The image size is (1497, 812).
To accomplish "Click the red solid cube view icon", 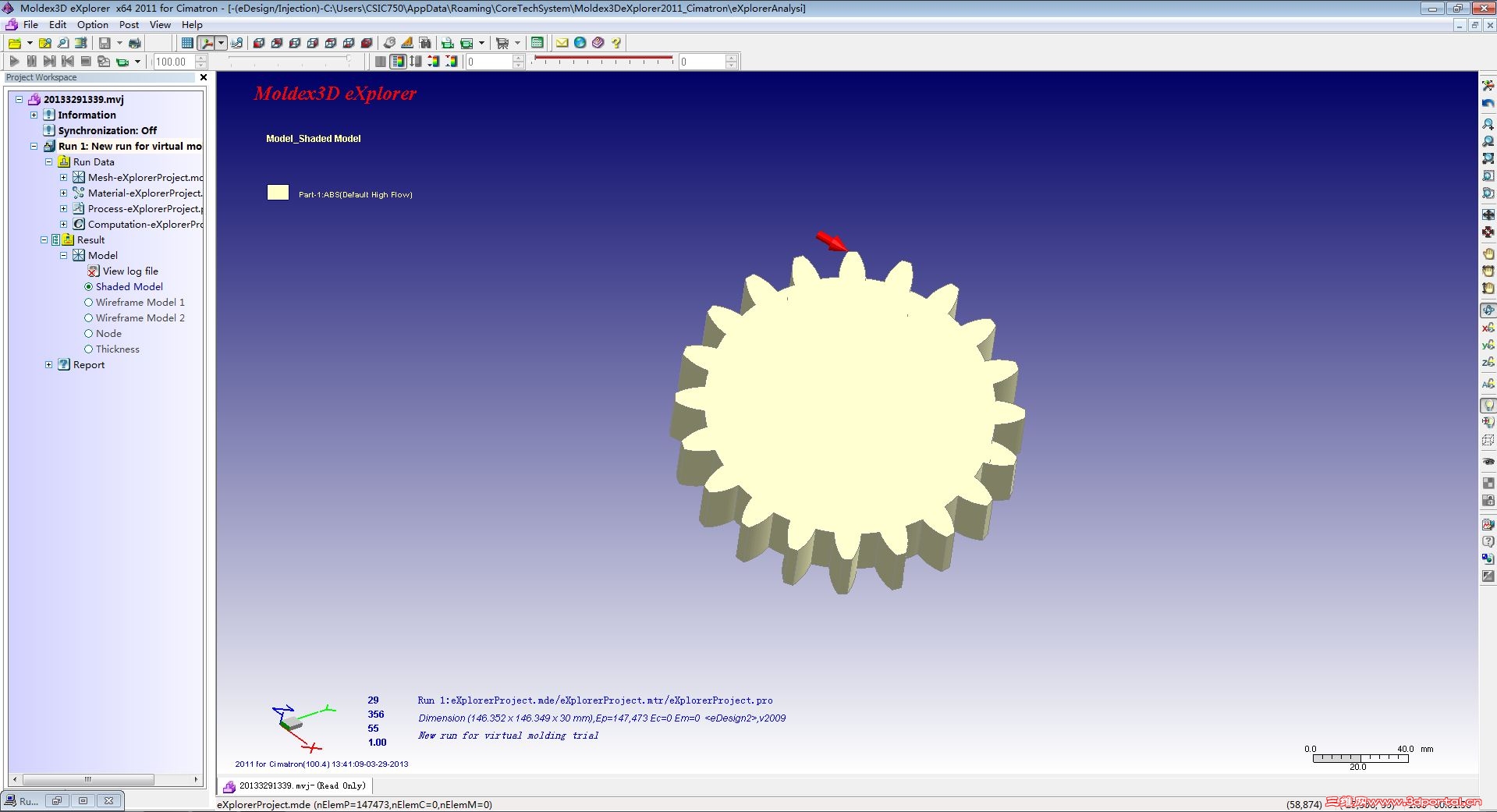I will tap(367, 43).
